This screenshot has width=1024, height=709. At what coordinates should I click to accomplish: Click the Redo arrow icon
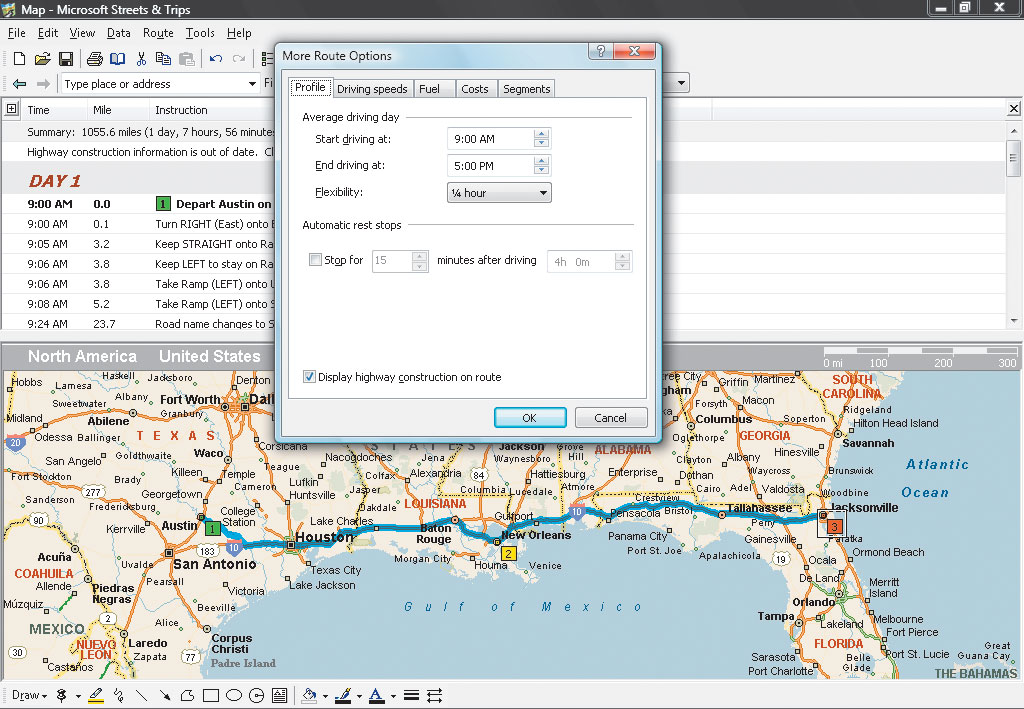(239, 59)
